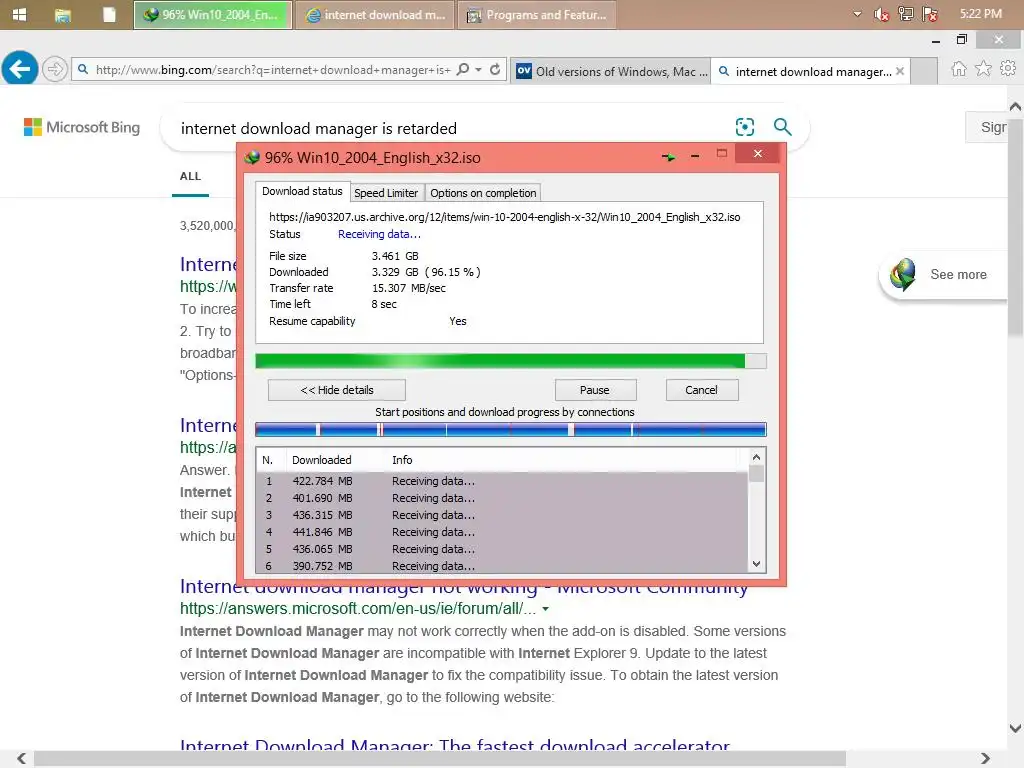Image resolution: width=1024 pixels, height=768 pixels.
Task: Switch to the Programs and Features taskbar window
Action: pos(536,14)
